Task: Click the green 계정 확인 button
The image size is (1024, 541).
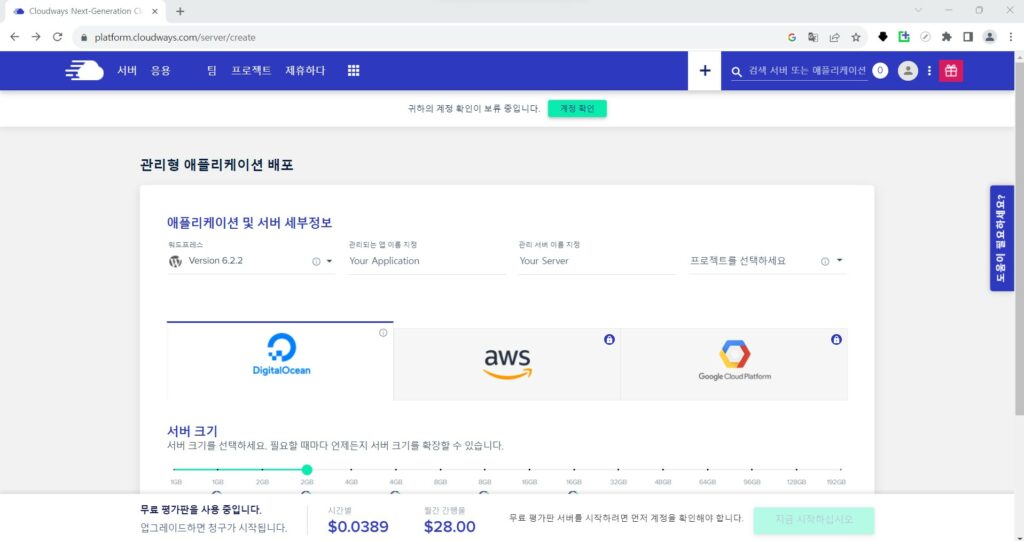Action: click(x=577, y=108)
